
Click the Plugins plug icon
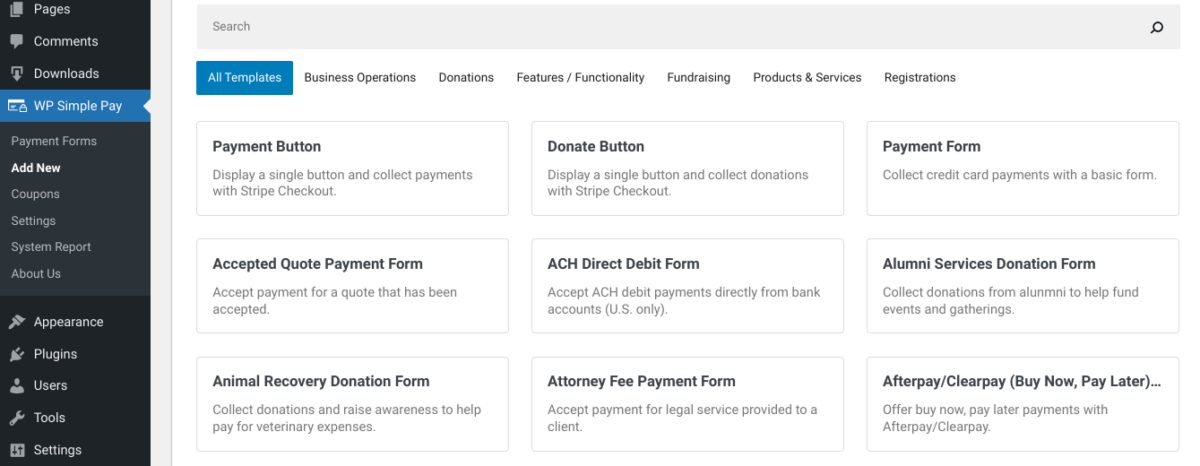17,354
